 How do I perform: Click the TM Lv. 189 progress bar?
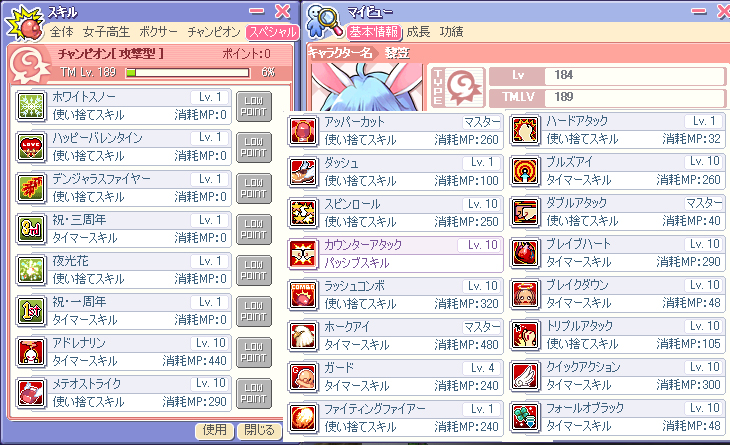point(187,73)
